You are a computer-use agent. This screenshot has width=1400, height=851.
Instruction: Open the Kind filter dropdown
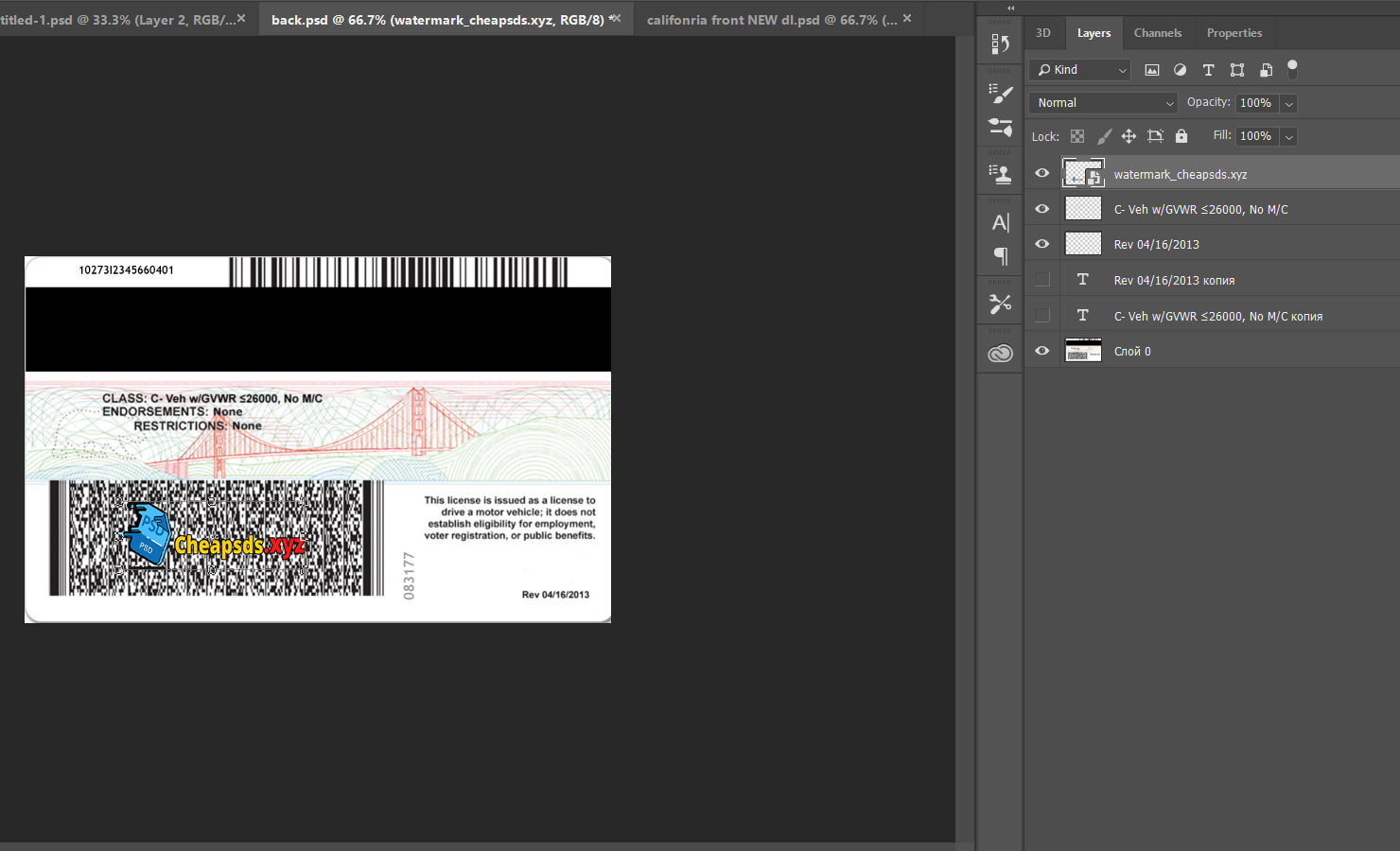click(1080, 70)
